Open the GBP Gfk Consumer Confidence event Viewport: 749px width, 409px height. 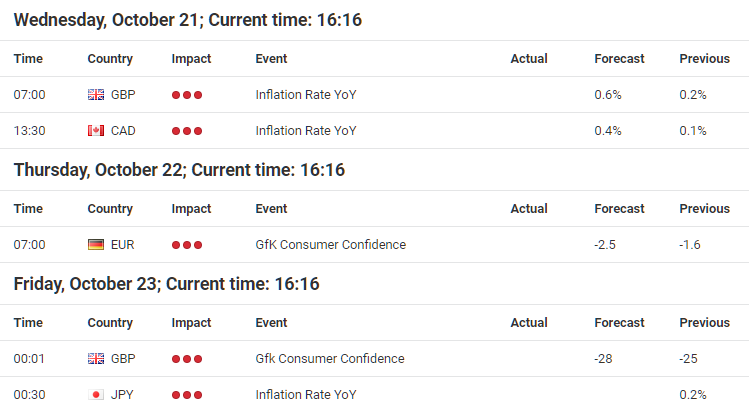(330, 358)
